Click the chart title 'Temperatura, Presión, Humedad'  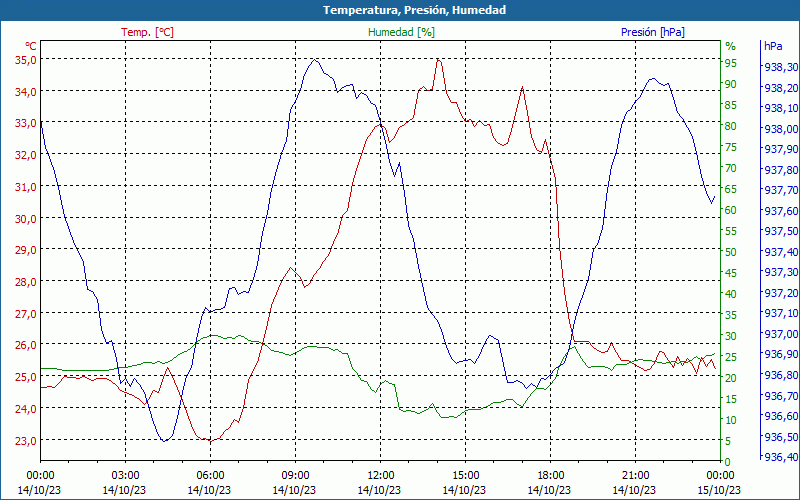coord(414,10)
